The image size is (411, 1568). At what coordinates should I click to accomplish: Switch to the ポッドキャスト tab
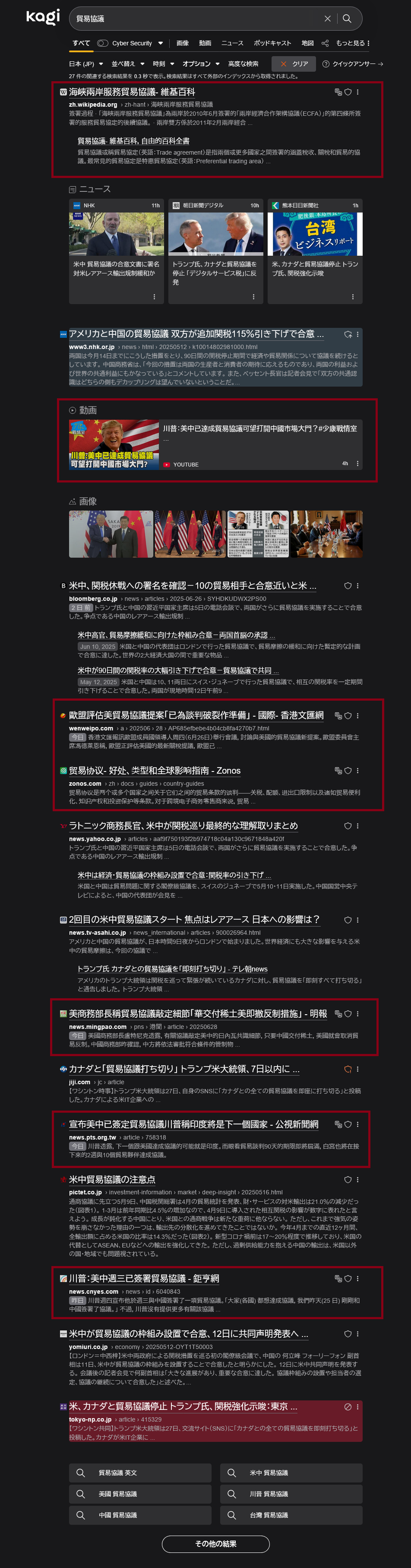(x=272, y=43)
